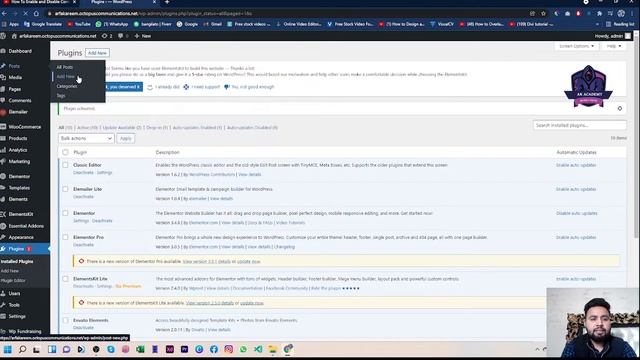Viewport: 640px width, 360px height.
Task: Open the Google Translate bookmark
Action: click(x=43, y=24)
